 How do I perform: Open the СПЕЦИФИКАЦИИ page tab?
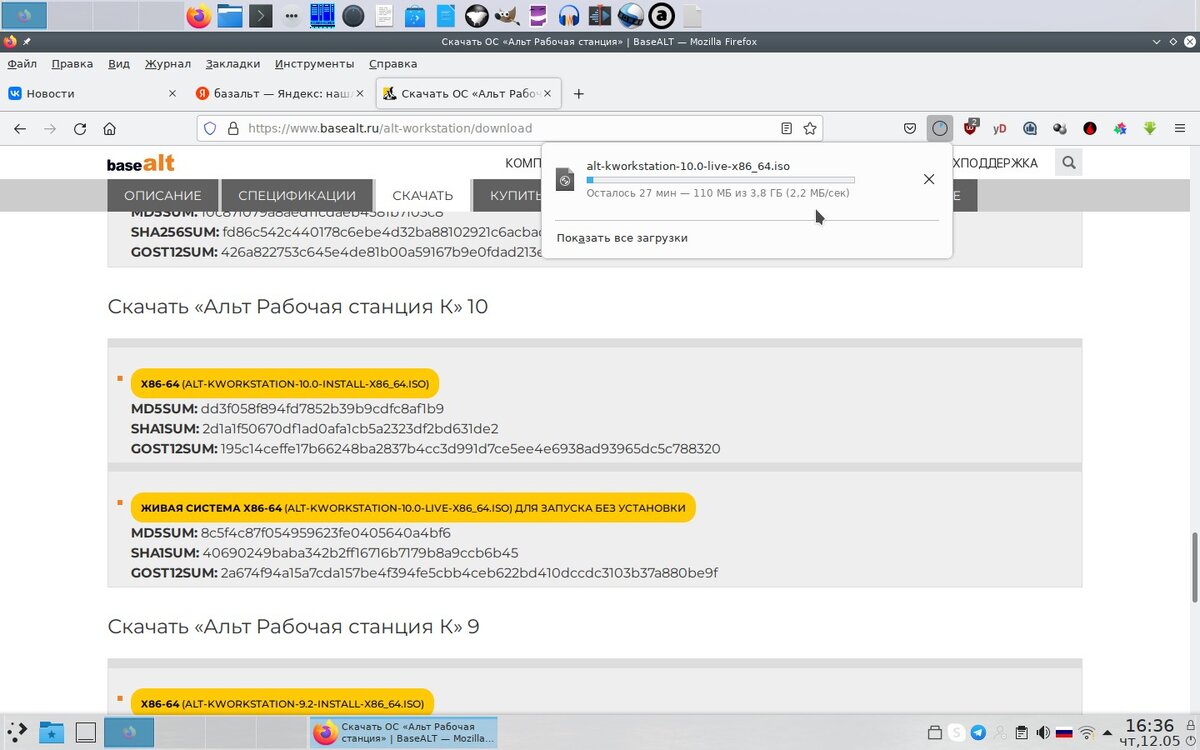297,195
